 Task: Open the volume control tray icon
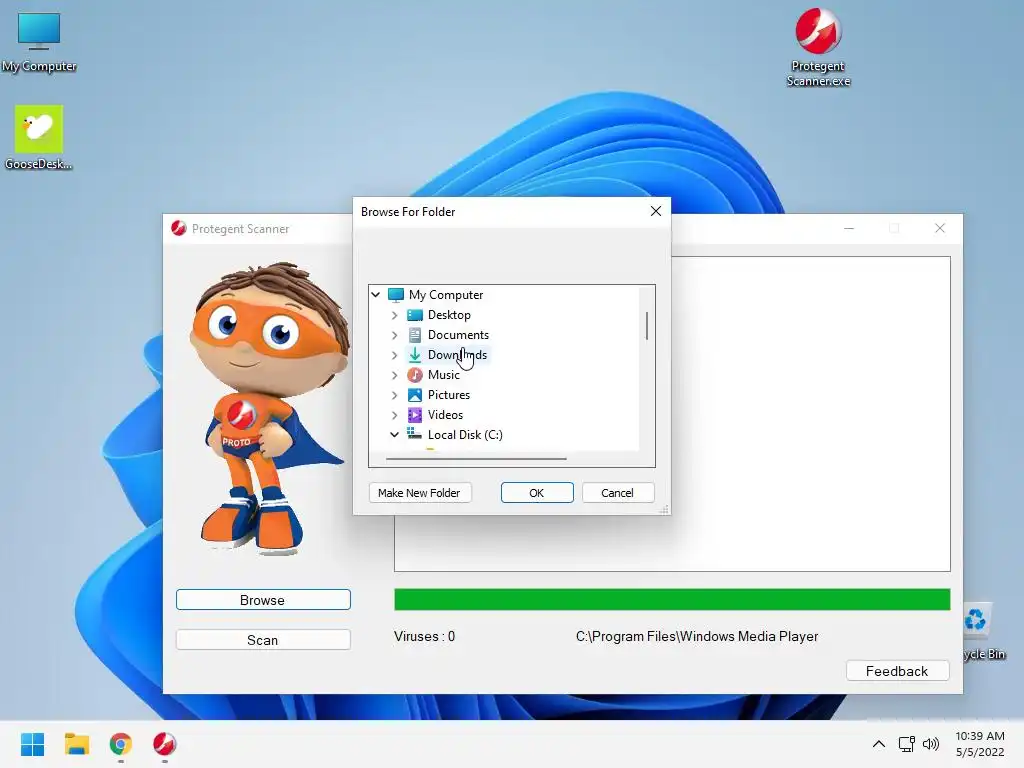(931, 744)
